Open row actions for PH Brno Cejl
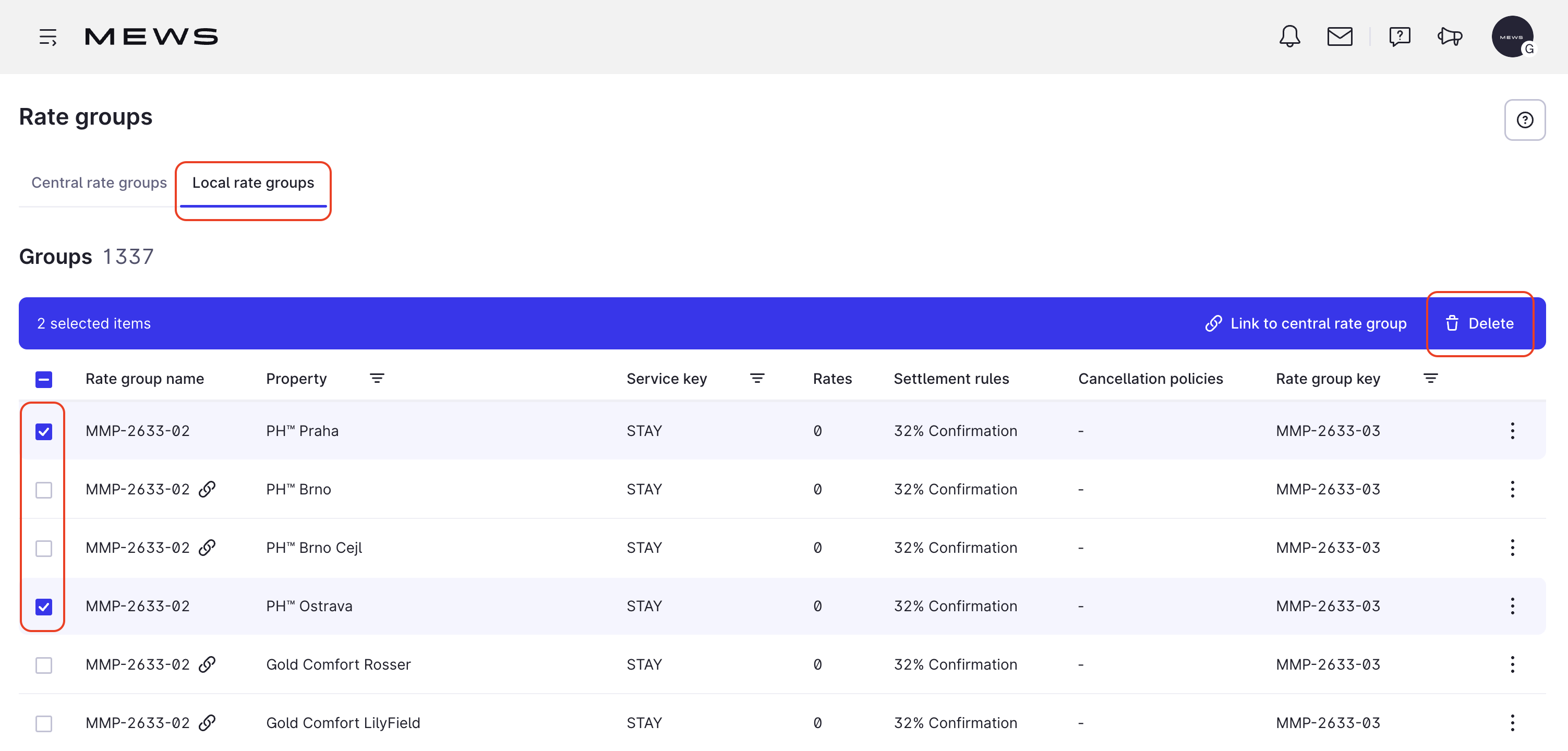This screenshot has height=751, width=1568. [1513, 548]
